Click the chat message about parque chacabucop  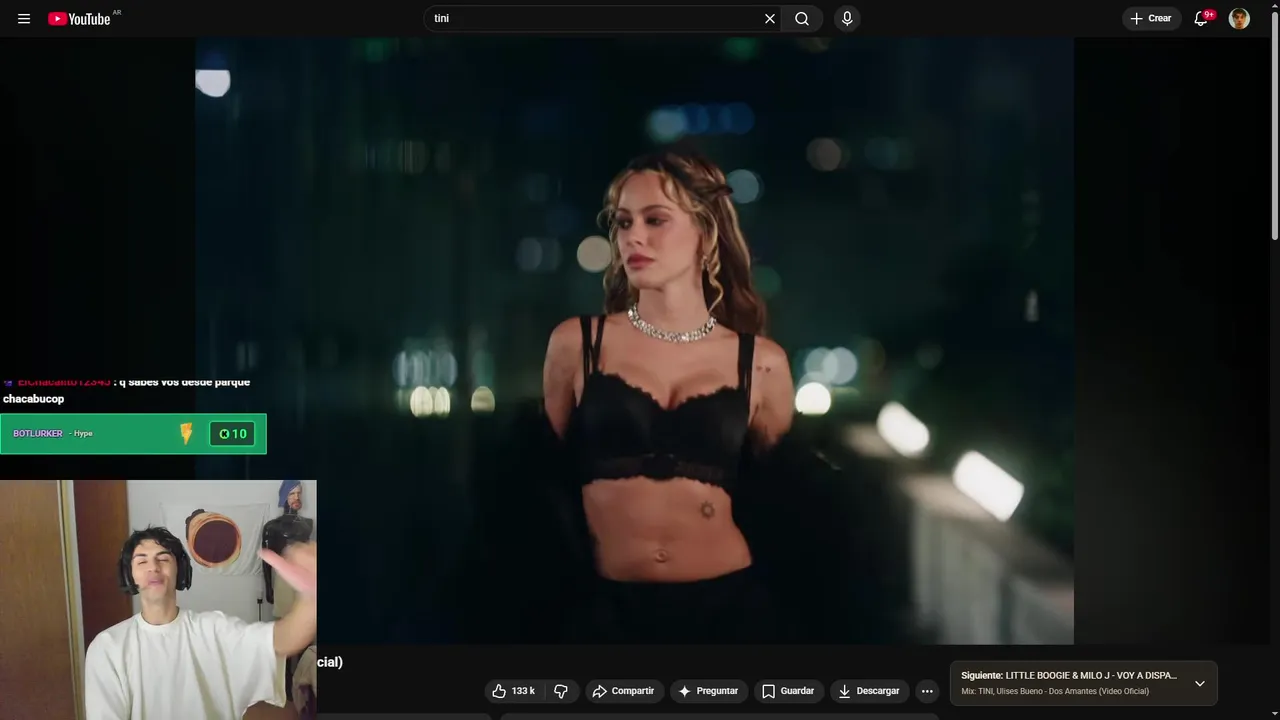(126, 390)
